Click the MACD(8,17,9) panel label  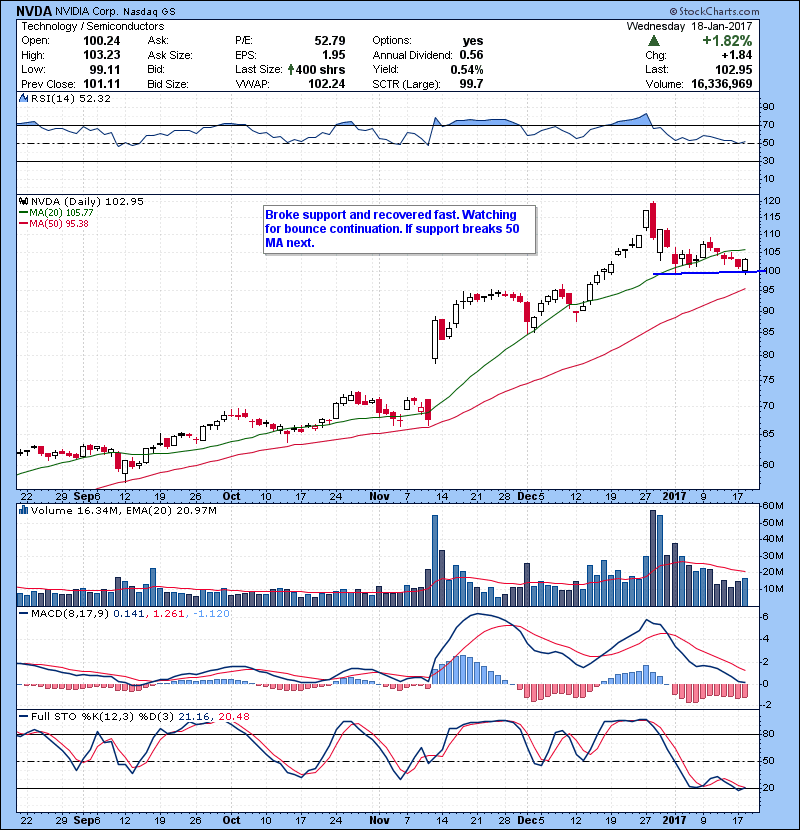pos(70,614)
